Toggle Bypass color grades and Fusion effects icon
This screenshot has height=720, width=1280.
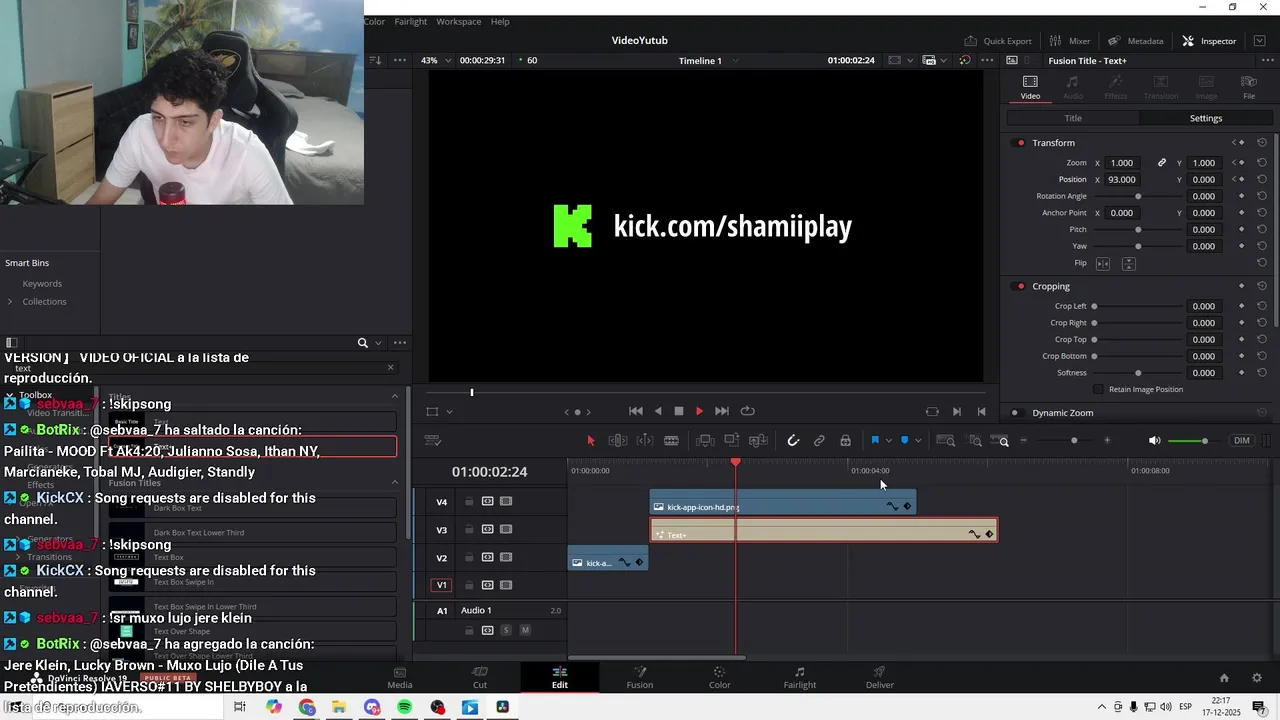(x=964, y=60)
